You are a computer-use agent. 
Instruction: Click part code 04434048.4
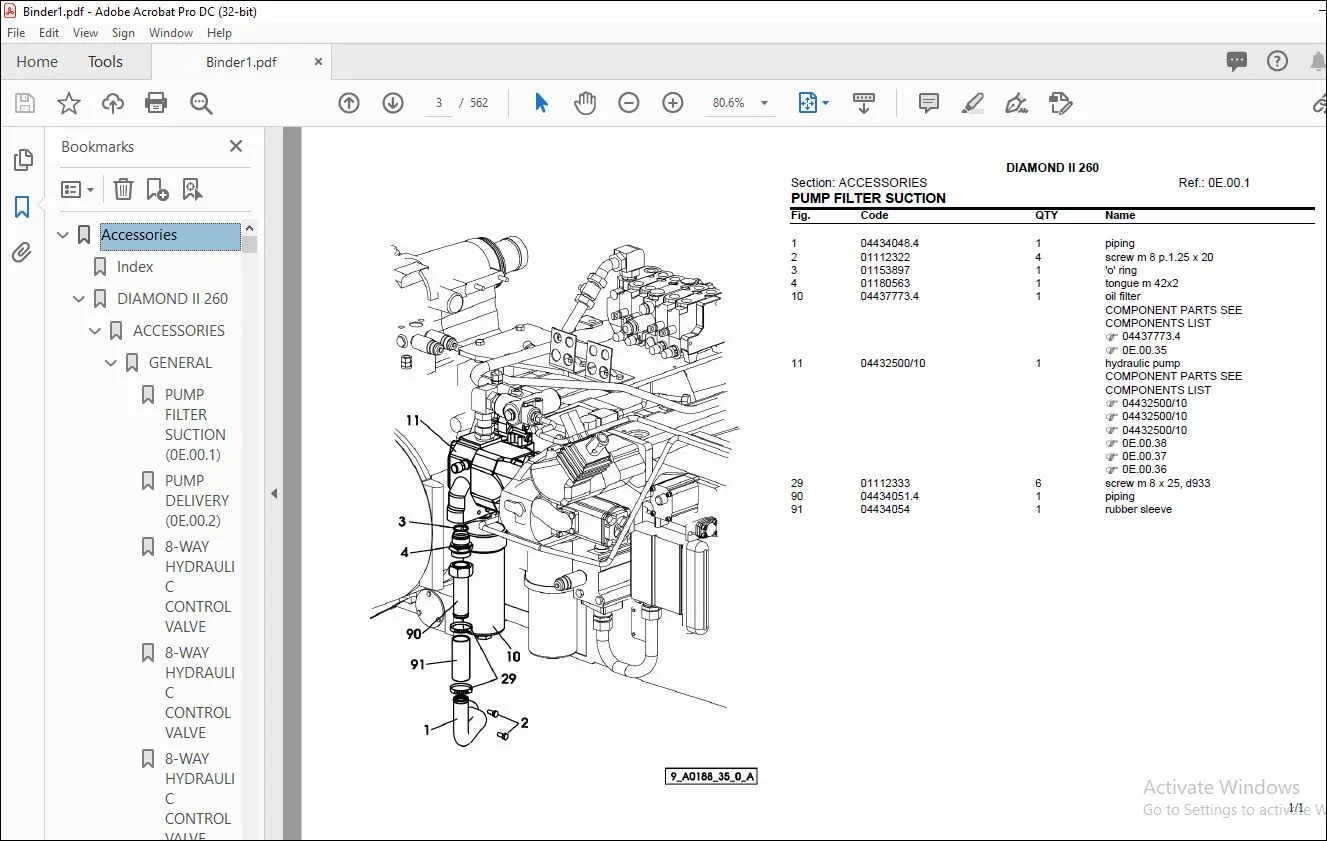889,243
